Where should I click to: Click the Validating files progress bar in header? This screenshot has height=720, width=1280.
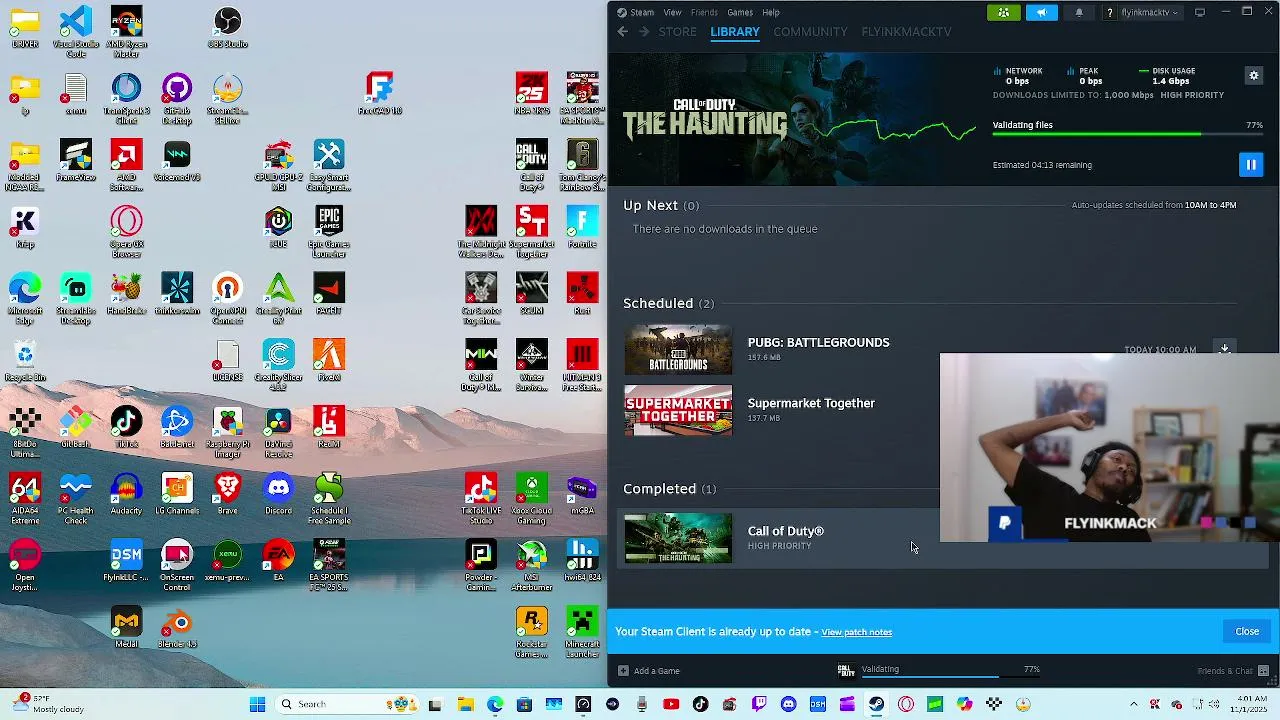point(1127,134)
